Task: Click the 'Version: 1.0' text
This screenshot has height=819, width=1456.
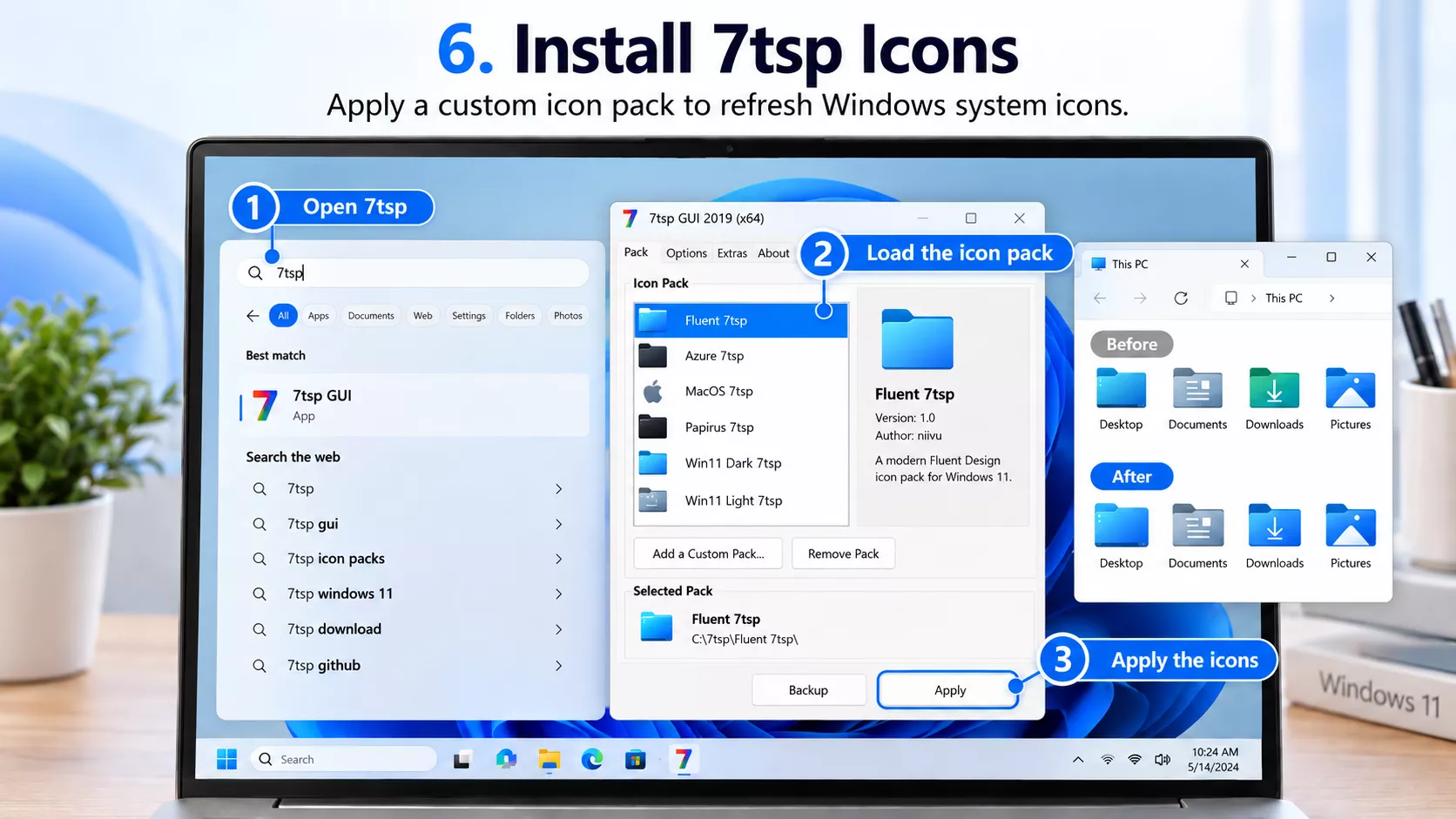Action: click(x=905, y=418)
